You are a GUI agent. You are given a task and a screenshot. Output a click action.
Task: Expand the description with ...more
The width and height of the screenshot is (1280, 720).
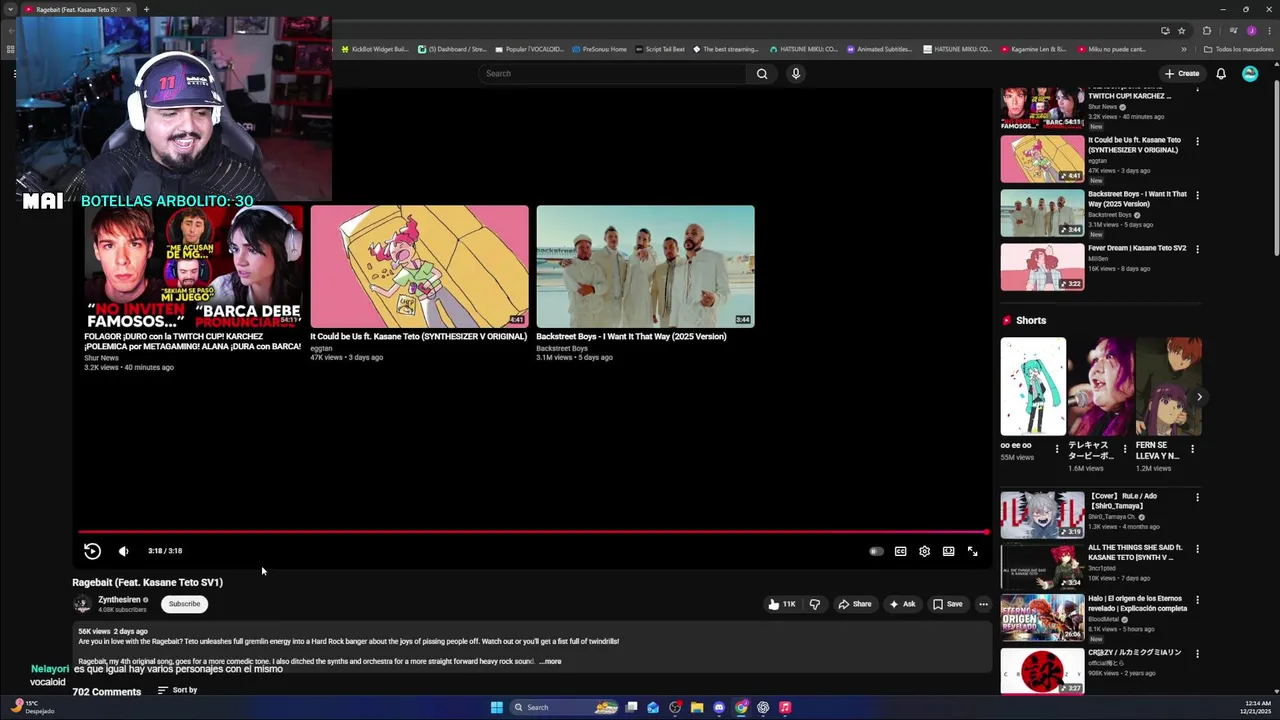click(x=550, y=661)
